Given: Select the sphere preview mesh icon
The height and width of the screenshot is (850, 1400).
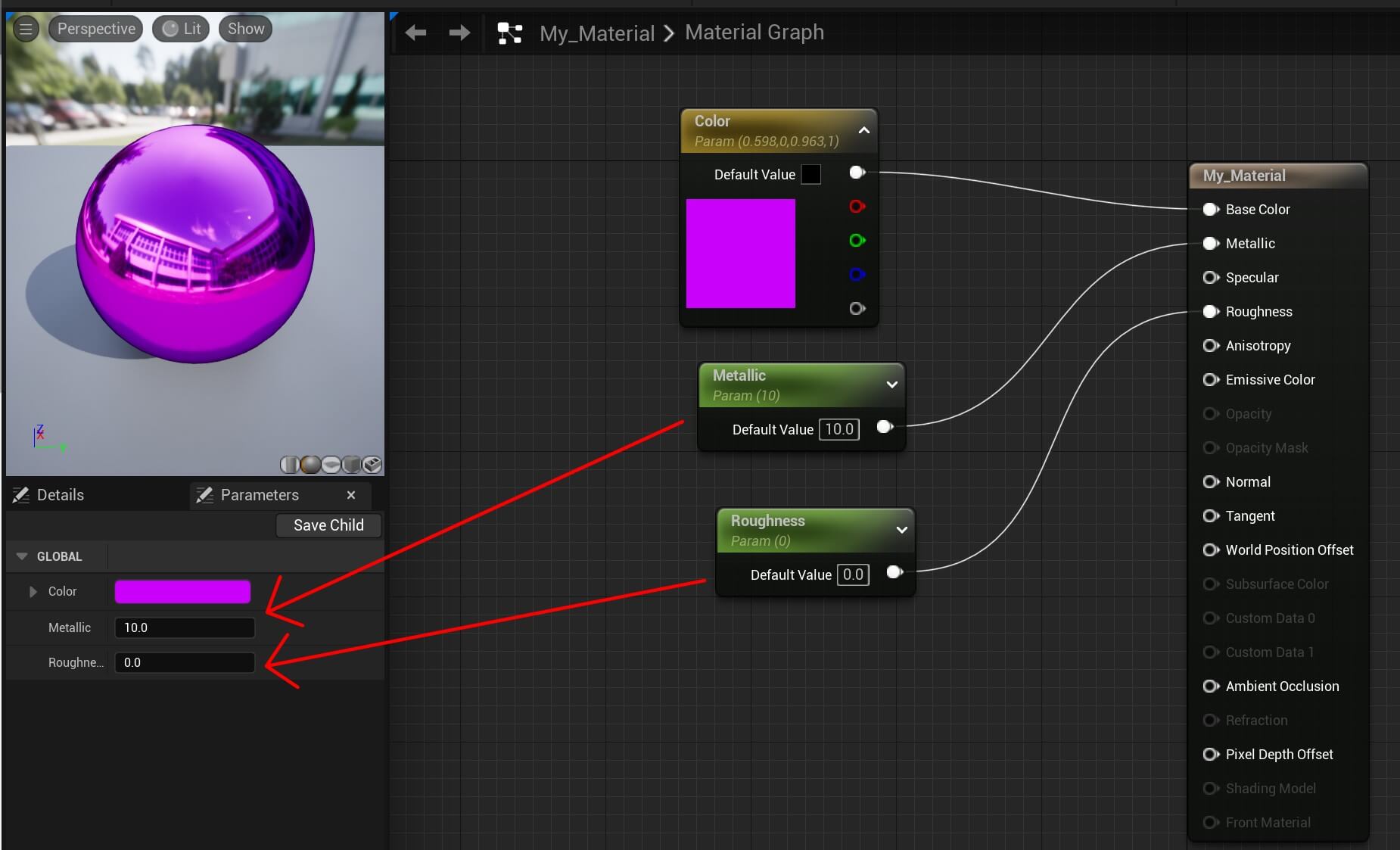Looking at the screenshot, I should pos(310,464).
